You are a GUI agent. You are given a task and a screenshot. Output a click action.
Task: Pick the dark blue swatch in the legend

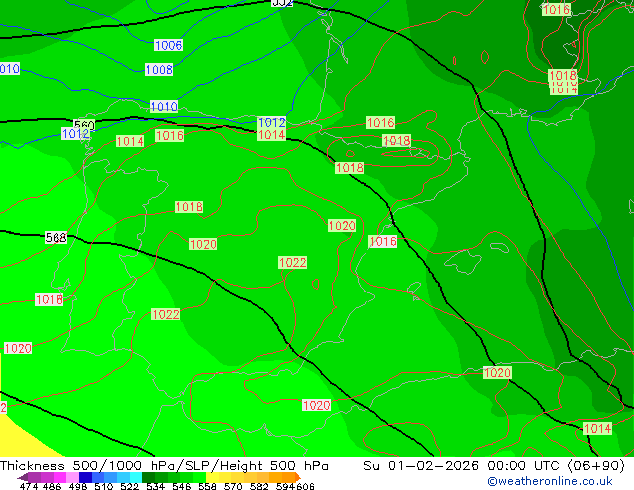85,477
